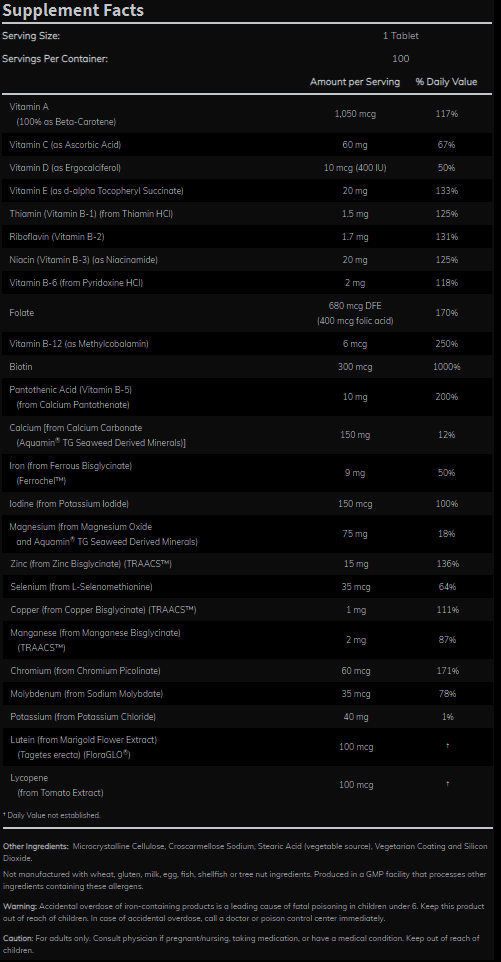Screen dimensions: 501x962
Task: Click the Biotin 1000% daily value
Action: [446, 367]
